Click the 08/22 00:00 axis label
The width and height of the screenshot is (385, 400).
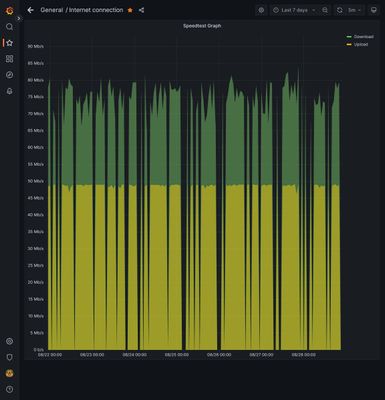50,355
